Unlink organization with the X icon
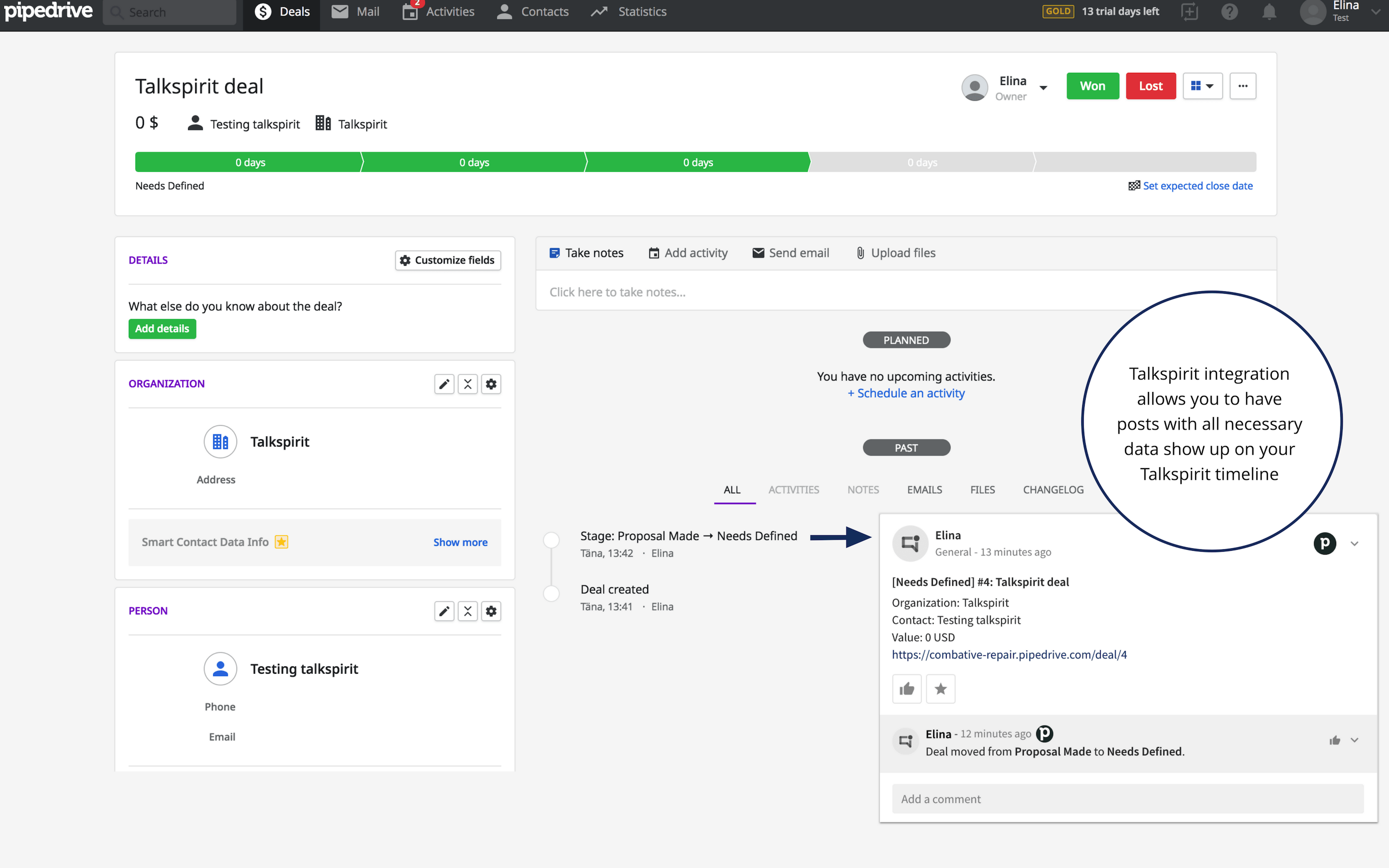The width and height of the screenshot is (1389, 868). click(x=468, y=384)
